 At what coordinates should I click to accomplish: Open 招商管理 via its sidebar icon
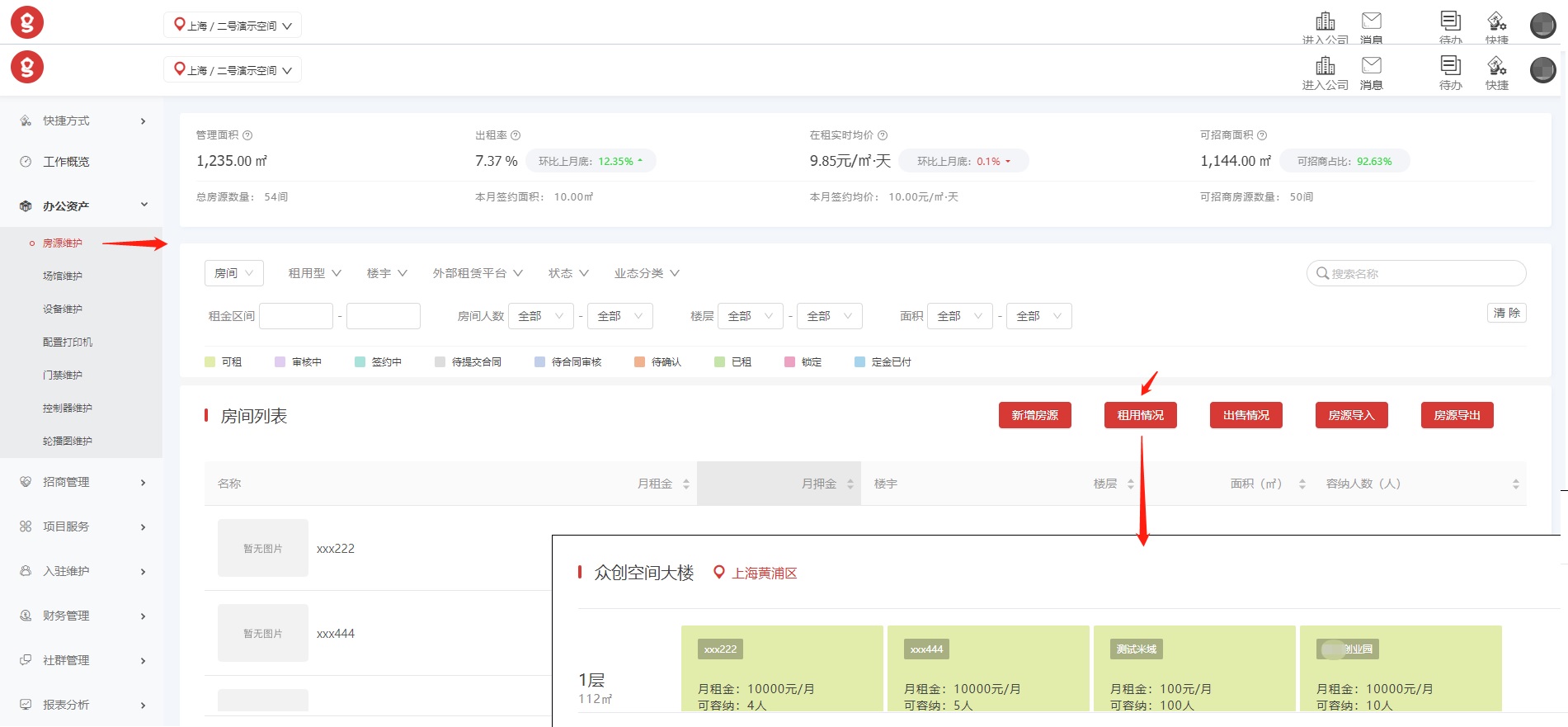[x=26, y=482]
